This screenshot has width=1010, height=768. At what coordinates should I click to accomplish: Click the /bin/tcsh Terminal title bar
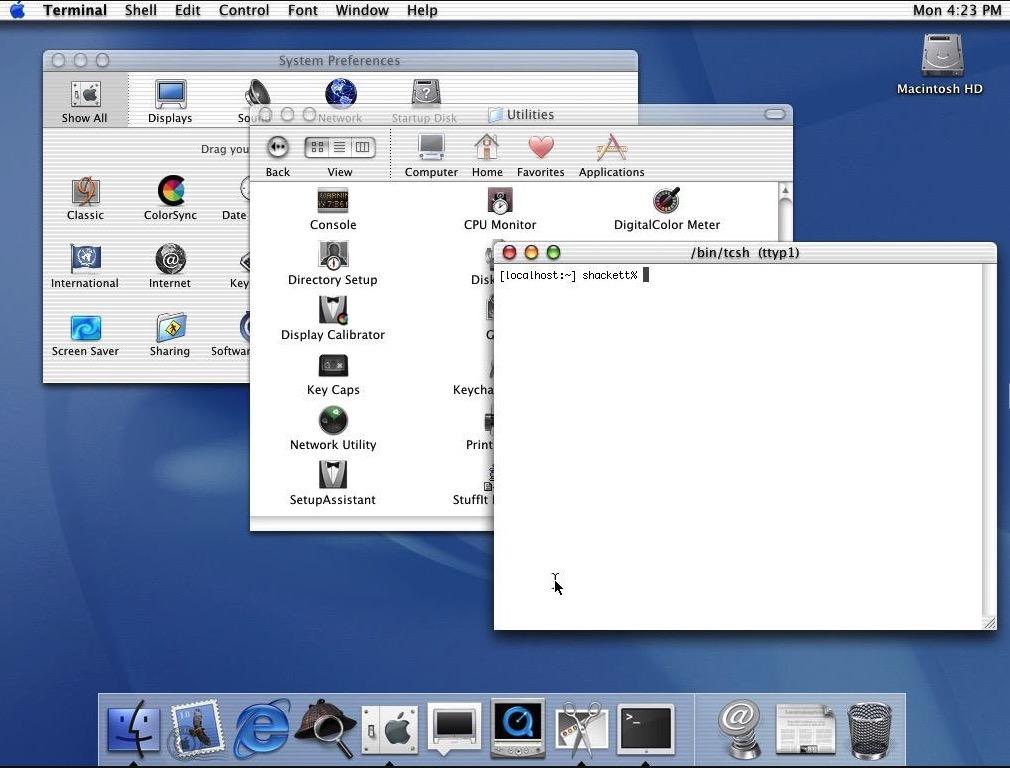(745, 253)
